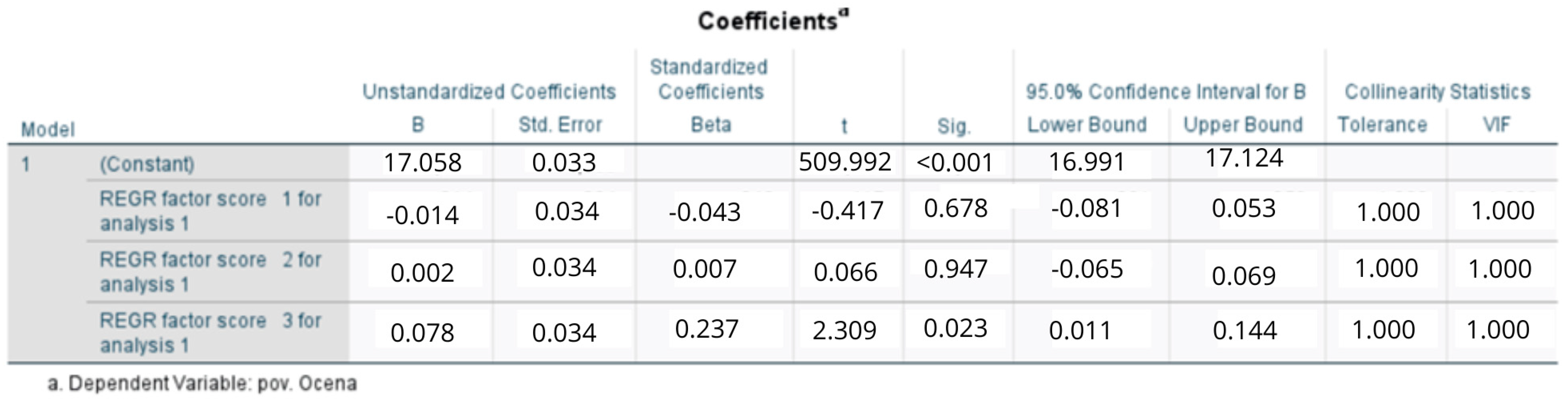Select the Beta value 0.237

point(707,329)
